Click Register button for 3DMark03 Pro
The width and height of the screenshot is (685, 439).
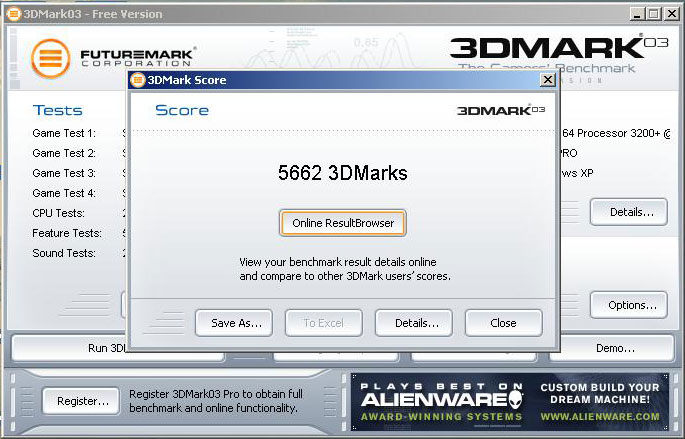(x=81, y=401)
